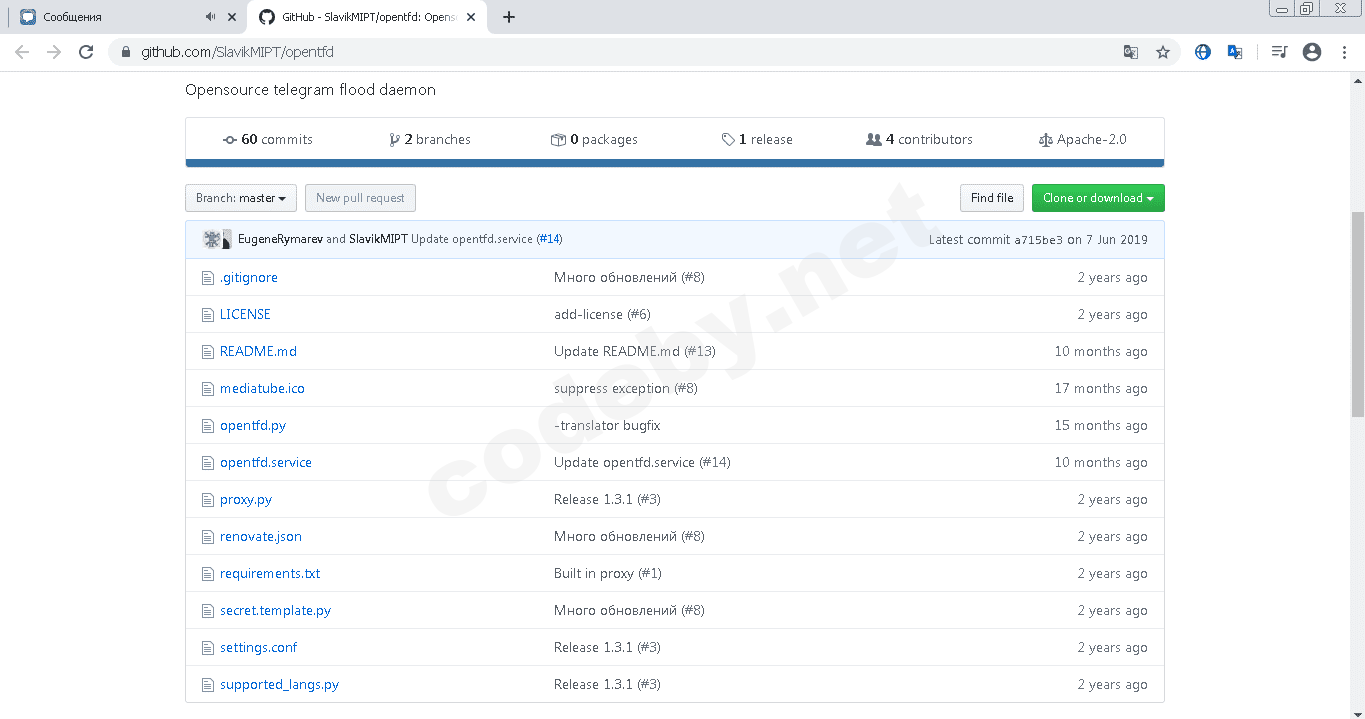
Task: Open the Clone or download dropdown
Action: (x=1098, y=198)
